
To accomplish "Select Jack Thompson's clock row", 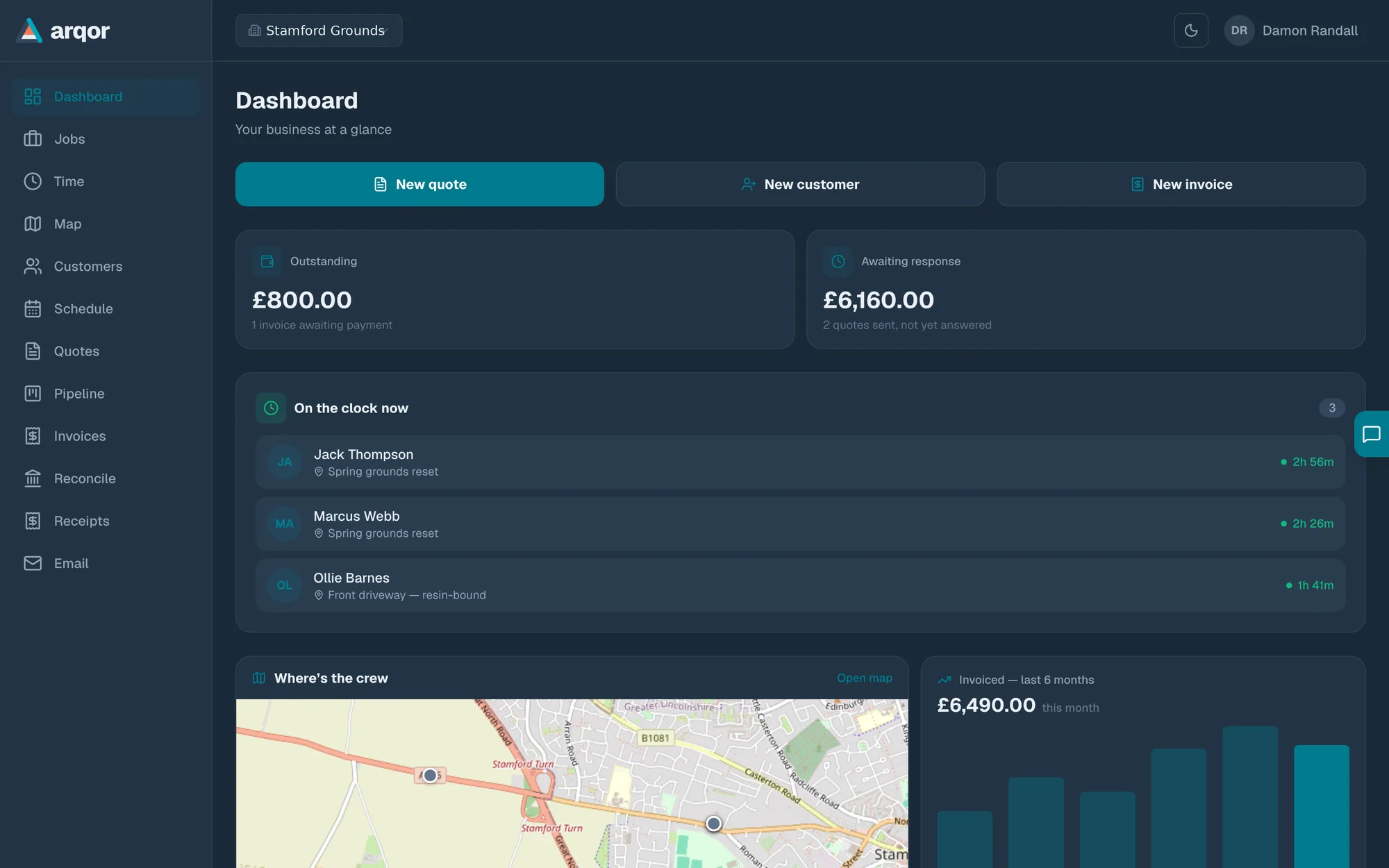I will [800, 462].
